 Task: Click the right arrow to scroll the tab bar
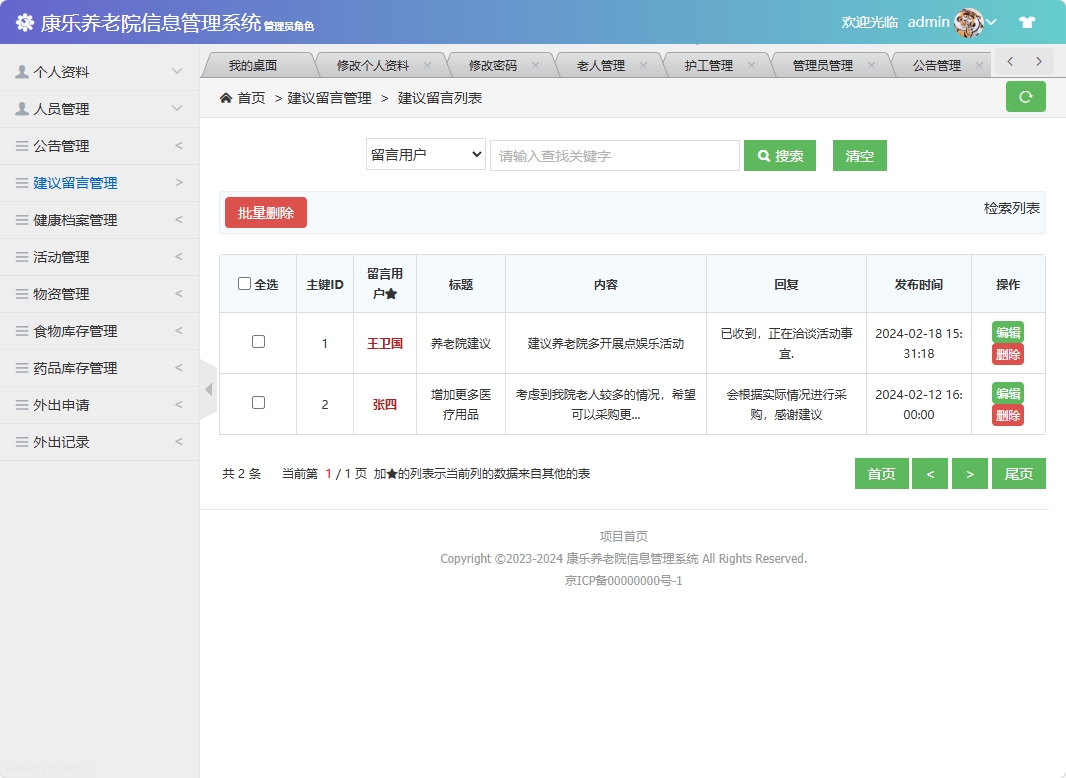[1041, 61]
